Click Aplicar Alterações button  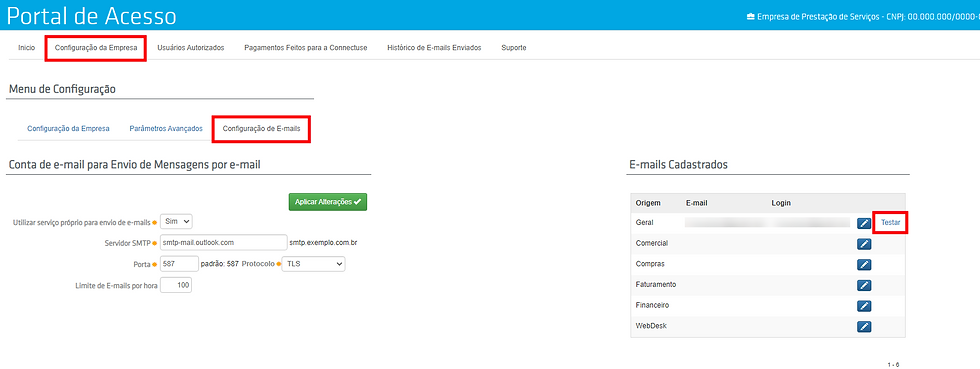point(328,202)
